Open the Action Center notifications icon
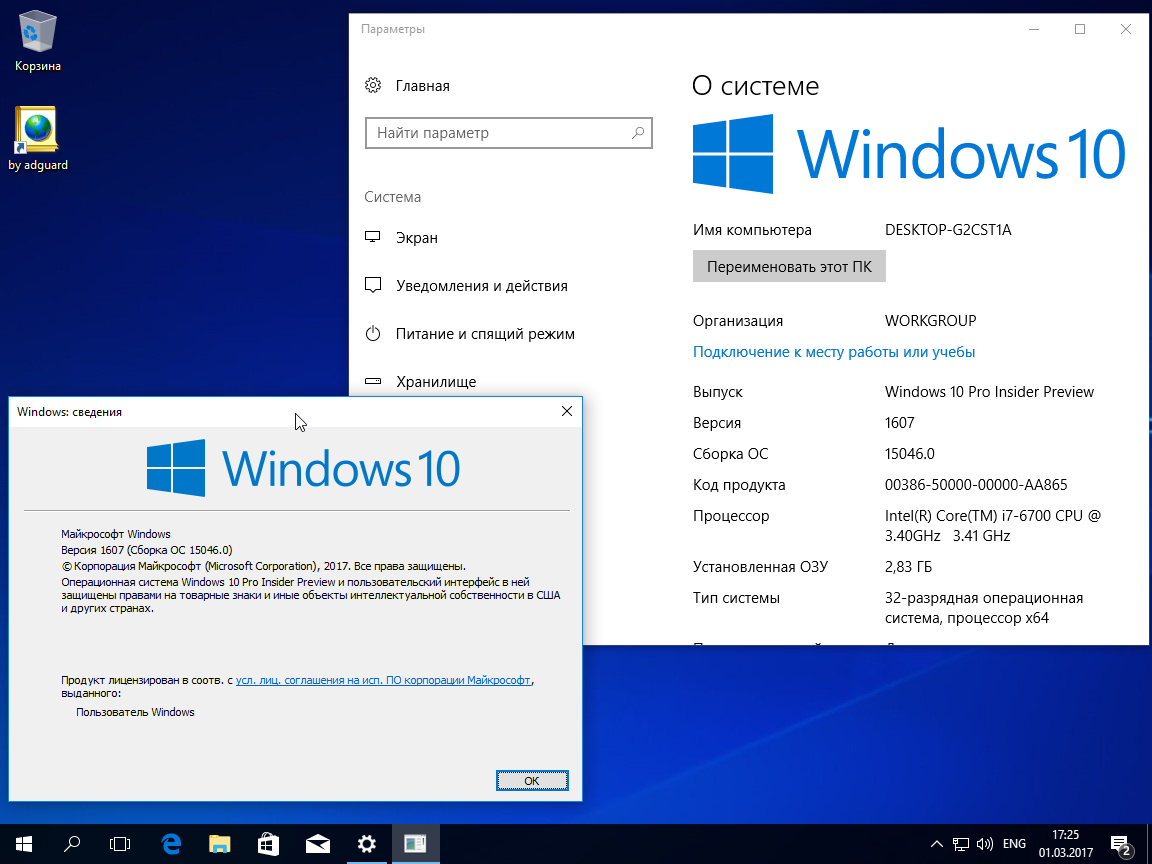1152x864 pixels. (1121, 845)
